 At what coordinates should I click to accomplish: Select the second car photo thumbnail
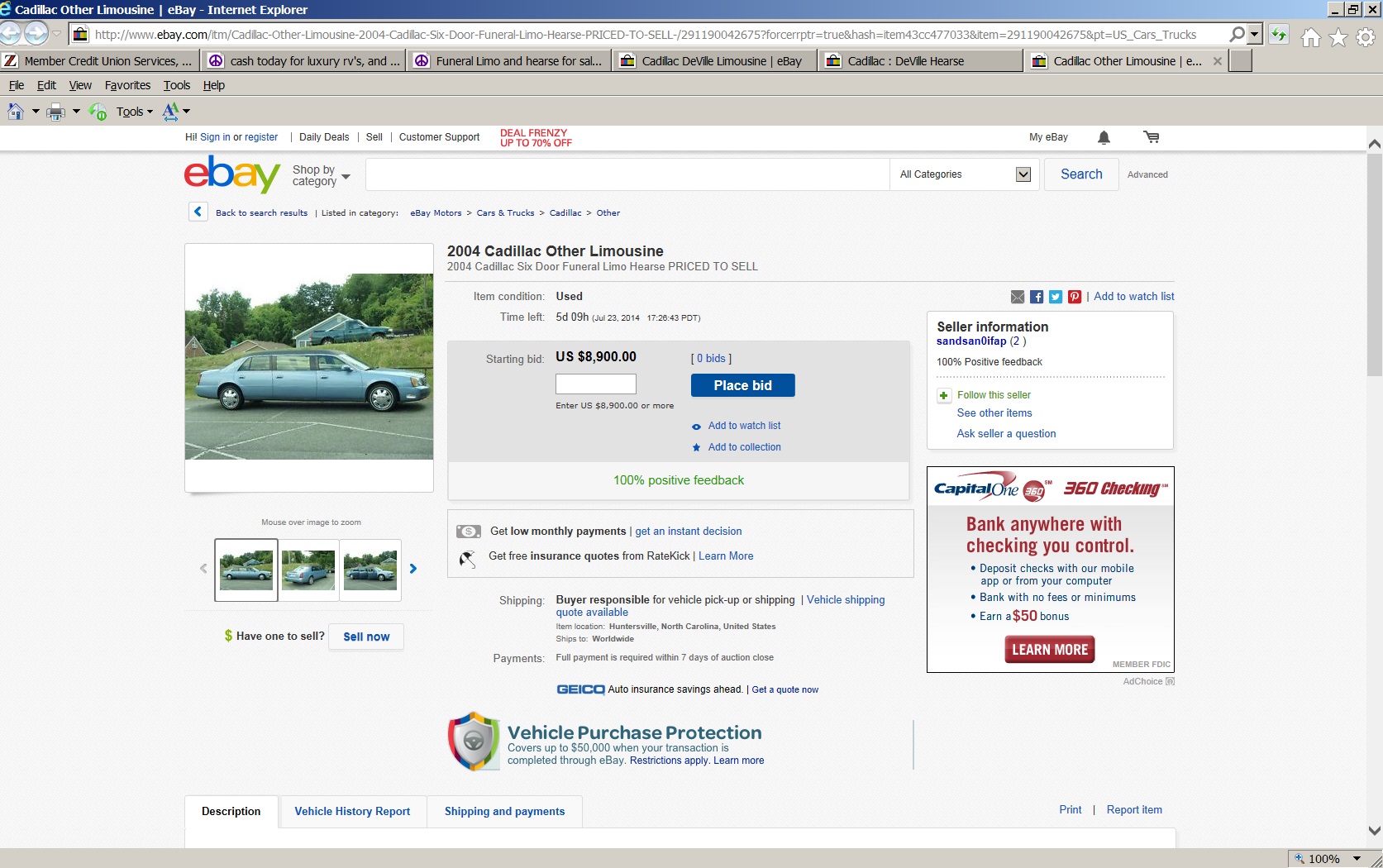pos(308,570)
